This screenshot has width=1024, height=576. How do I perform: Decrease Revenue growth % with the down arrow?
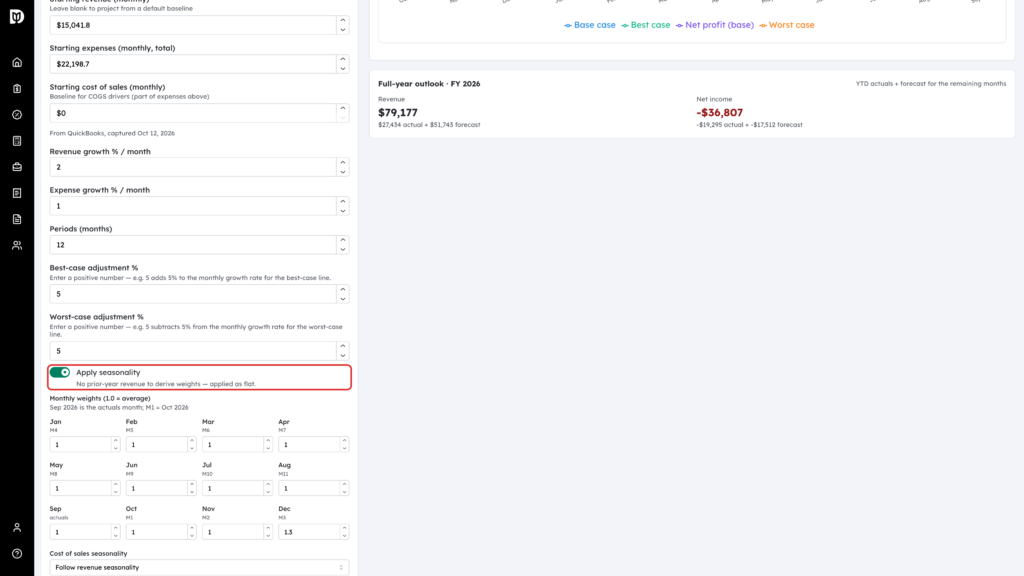[343, 172]
